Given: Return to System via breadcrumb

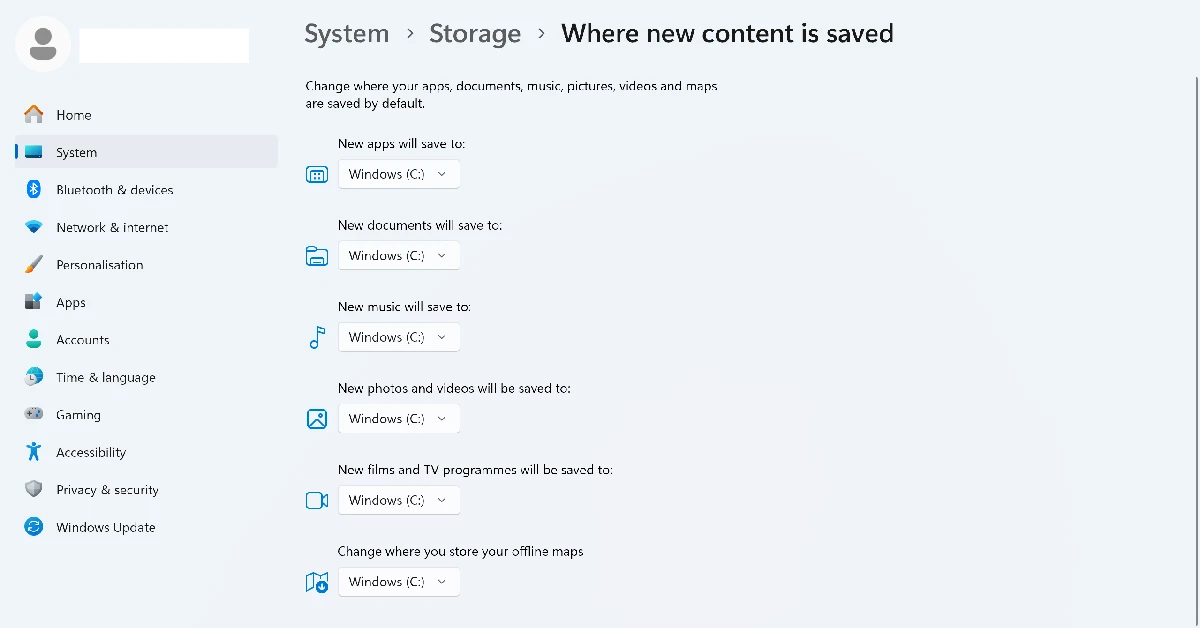Looking at the screenshot, I should pos(346,34).
